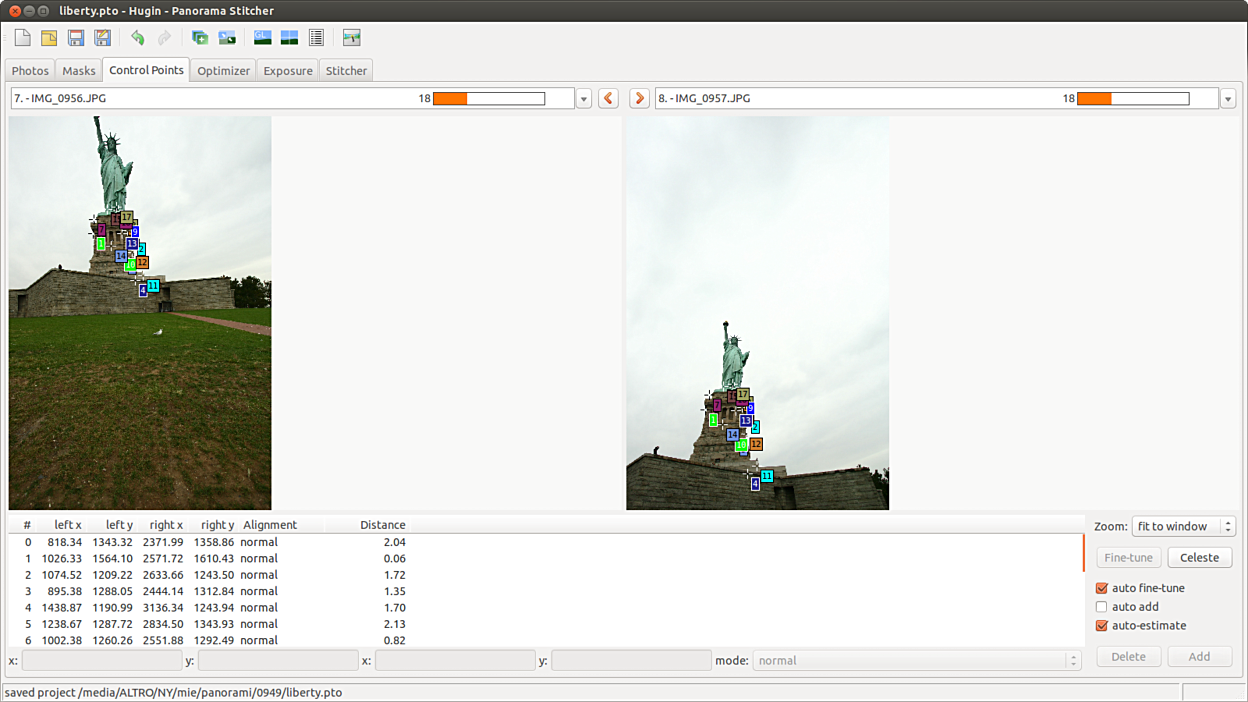Expand the Zoom fit to window dropdown

click(x=1184, y=527)
